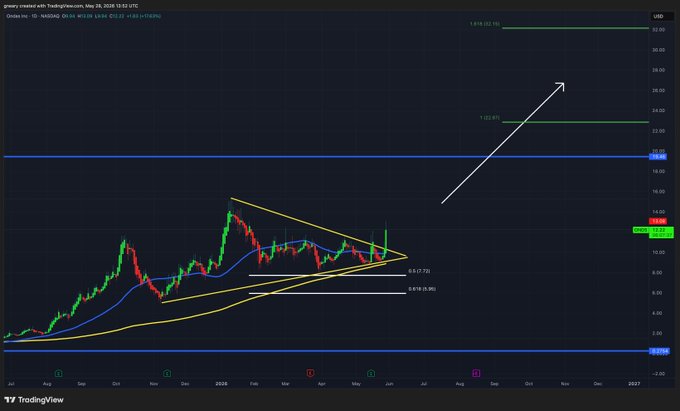Screen dimensions: 680x411
Task: Select the 0.618 (5.95) Fibonacci label
Action: pyautogui.click(x=422, y=288)
